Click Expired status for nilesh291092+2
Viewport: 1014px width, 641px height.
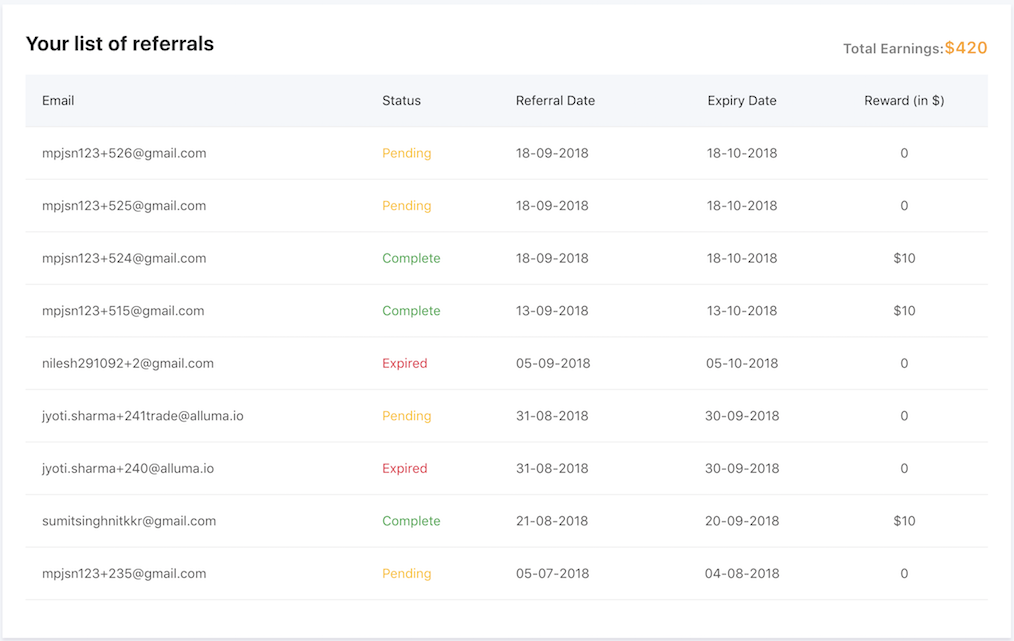pos(404,364)
